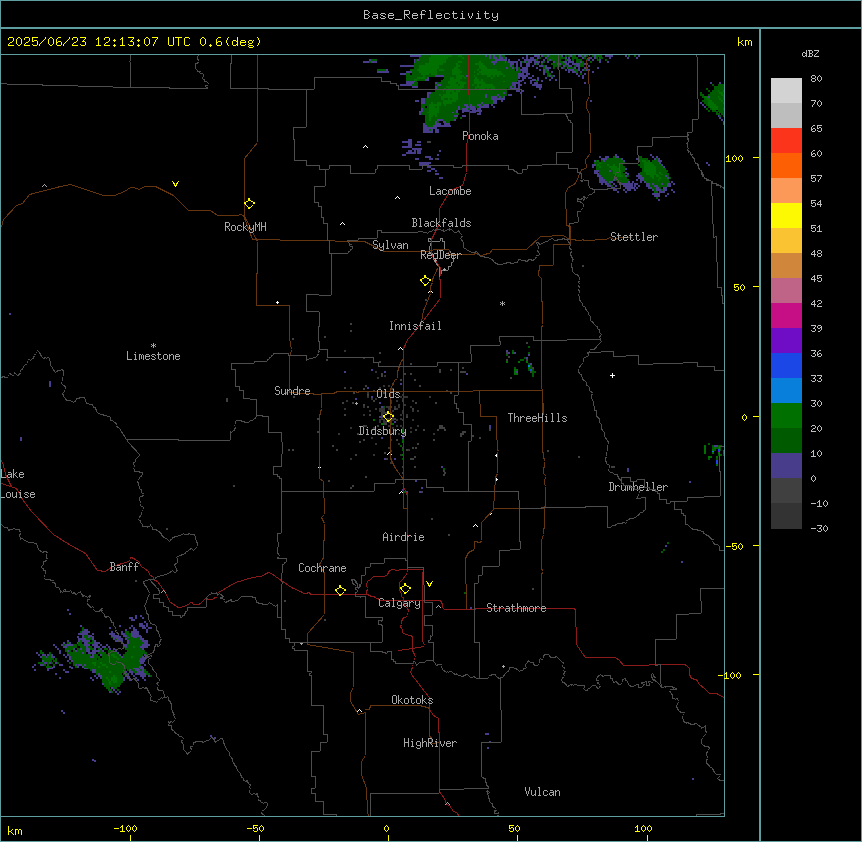Pick the dark green 10-20 dBZ legend color
862x842 pixels.
[x=786, y=441]
